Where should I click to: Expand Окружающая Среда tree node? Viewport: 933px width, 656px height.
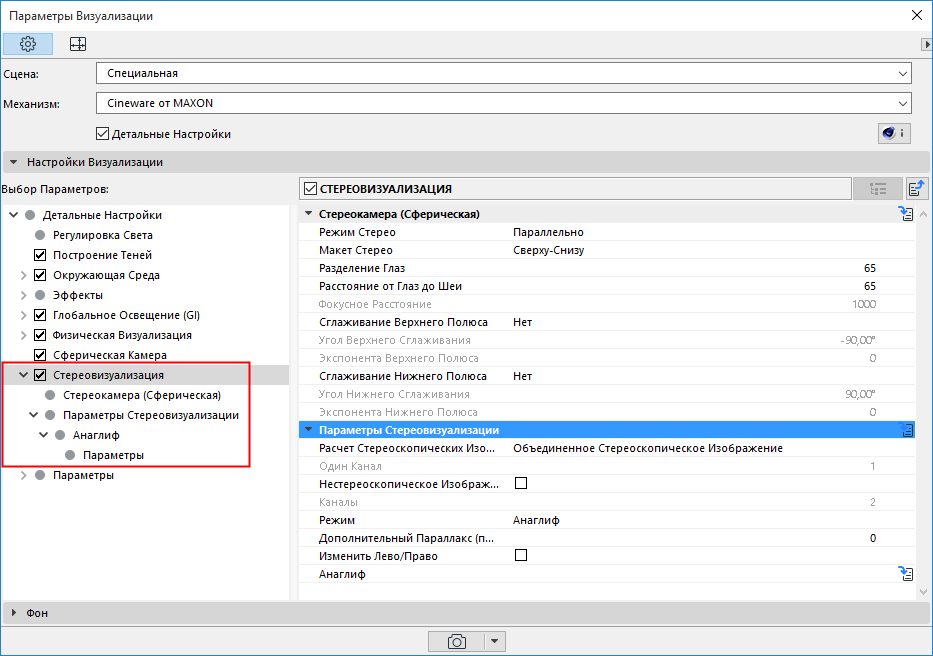(23, 275)
